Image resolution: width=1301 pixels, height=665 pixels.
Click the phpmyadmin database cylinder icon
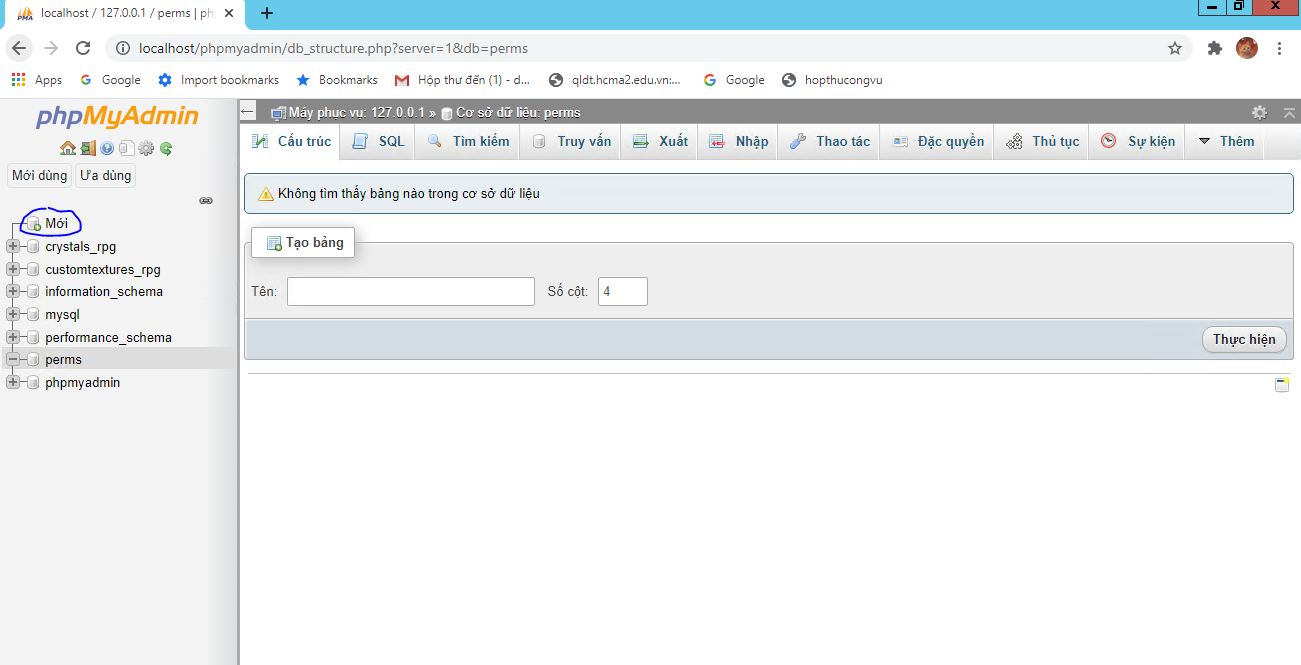pyautogui.click(x=33, y=383)
